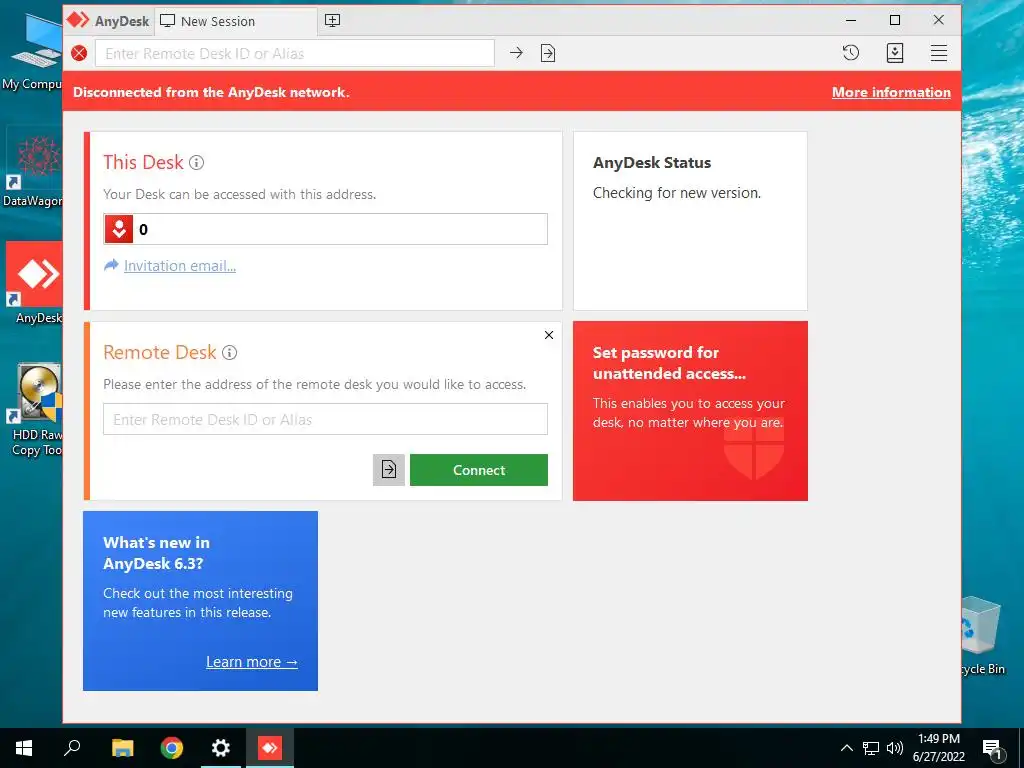
Task: Click the What's new in AnyDesk 6.3 heading
Action: (x=157, y=553)
